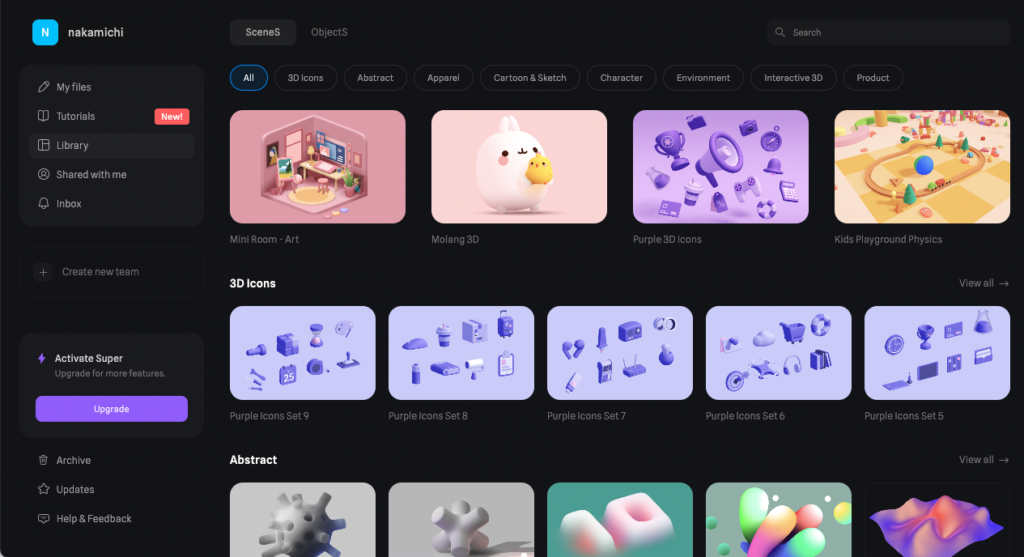Viewport: 1024px width, 557px height.
Task: Open Kids Playground Physics thumbnail
Action: pyautogui.click(x=922, y=167)
